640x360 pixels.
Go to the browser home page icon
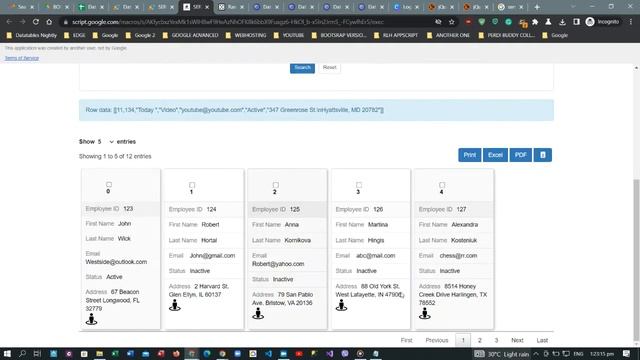click(49, 22)
